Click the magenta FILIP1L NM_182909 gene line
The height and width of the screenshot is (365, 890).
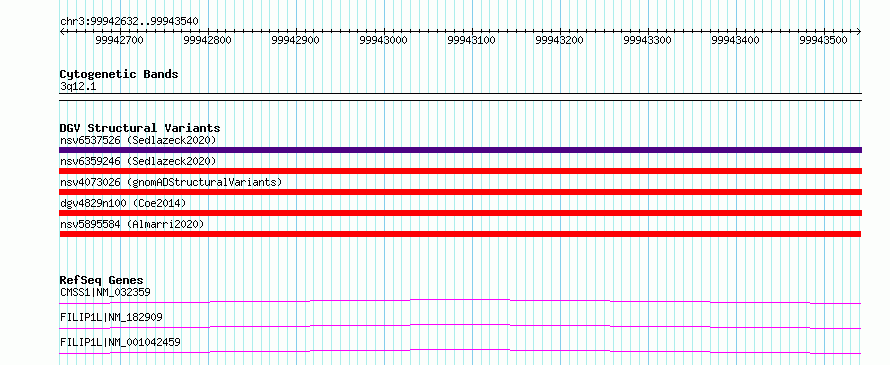tap(460, 326)
